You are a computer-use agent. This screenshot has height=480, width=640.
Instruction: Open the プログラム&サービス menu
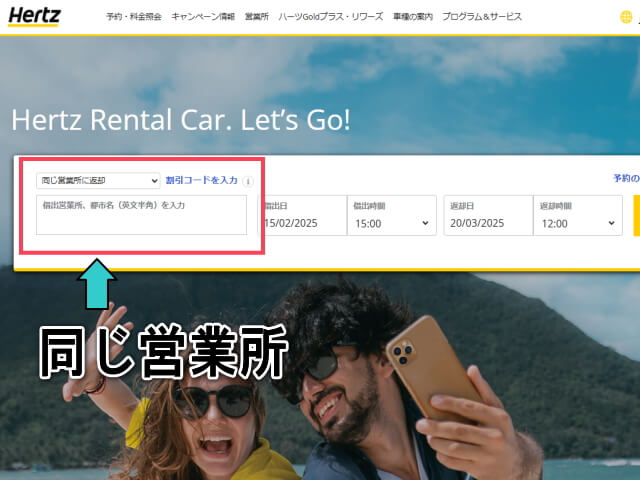click(482, 17)
